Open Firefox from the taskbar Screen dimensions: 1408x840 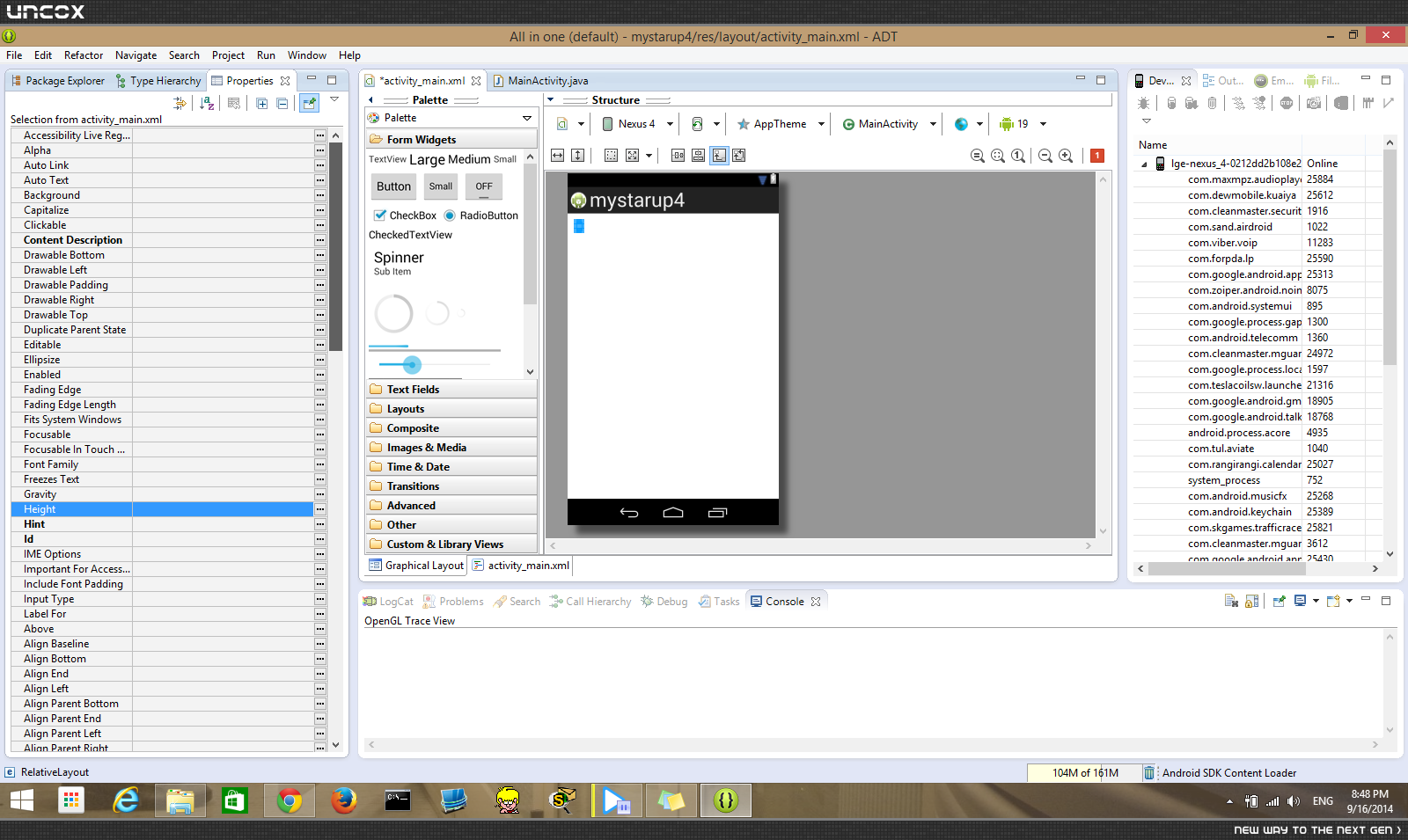click(x=344, y=800)
